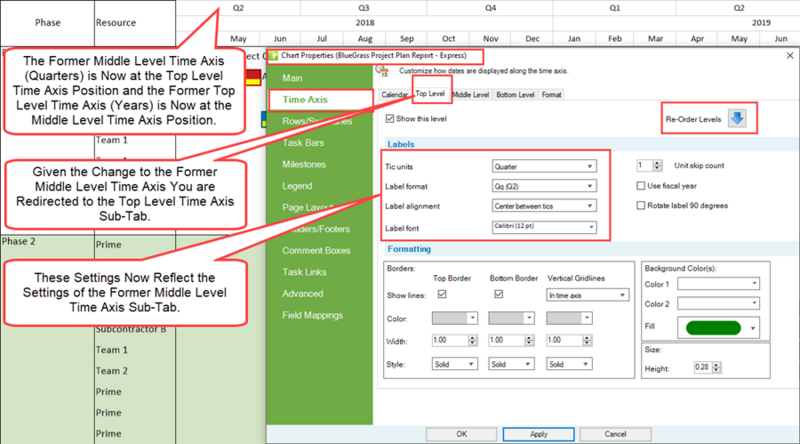Switch to the Middle Level sub-tab

tap(470, 95)
